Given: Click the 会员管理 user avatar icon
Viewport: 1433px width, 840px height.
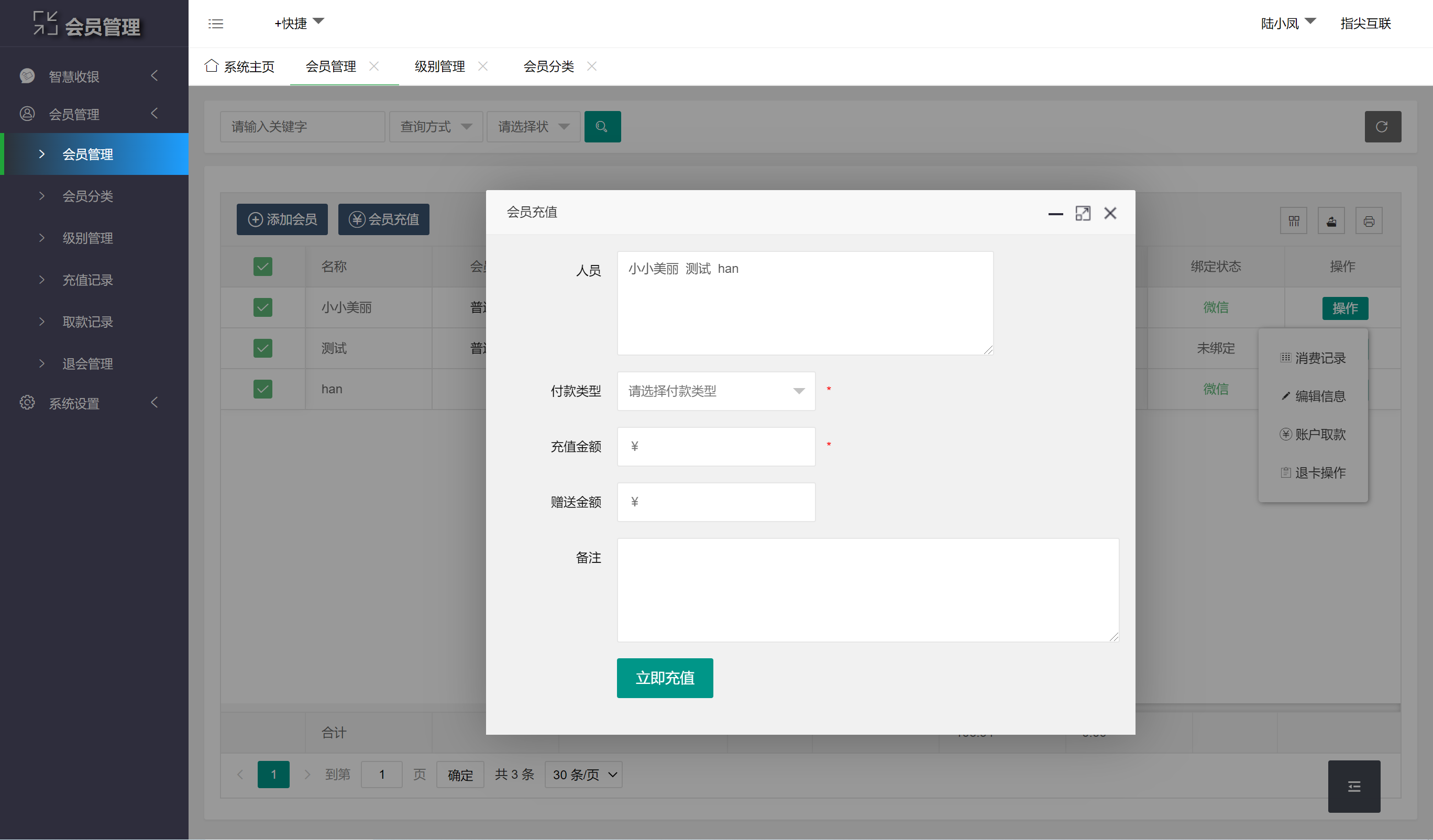Looking at the screenshot, I should (x=27, y=114).
